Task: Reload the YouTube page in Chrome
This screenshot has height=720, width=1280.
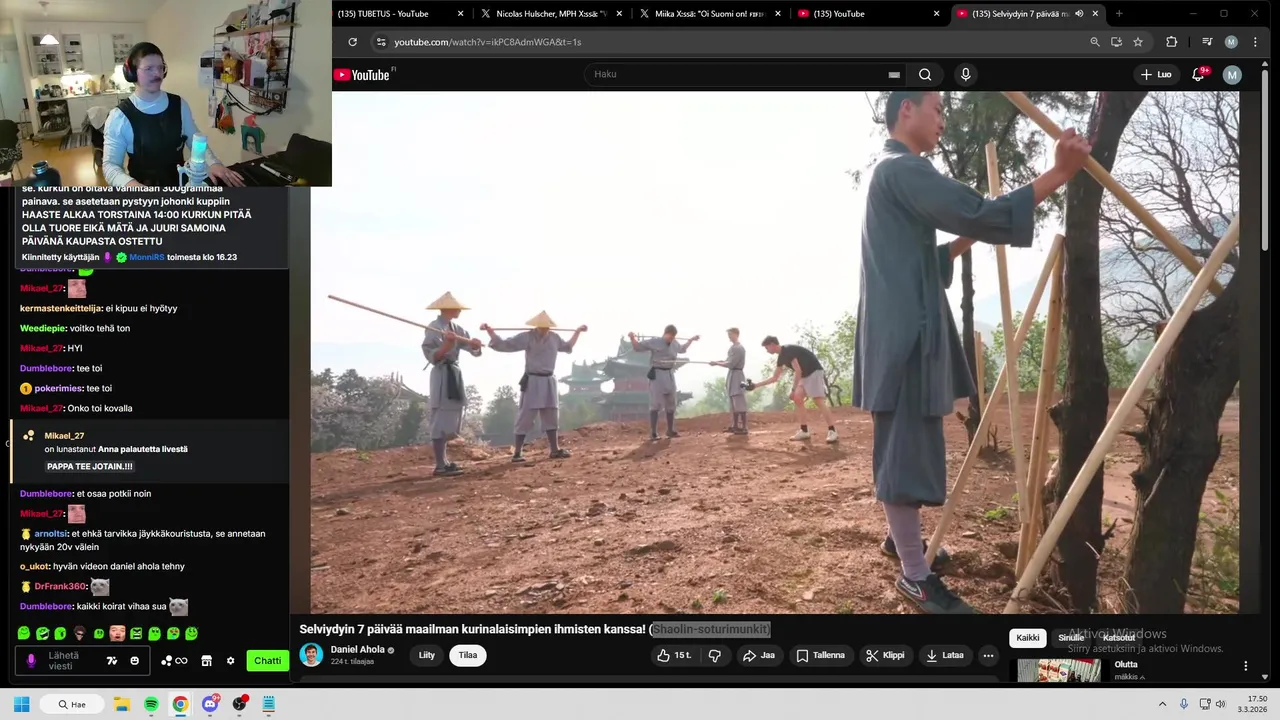Action: (352, 42)
